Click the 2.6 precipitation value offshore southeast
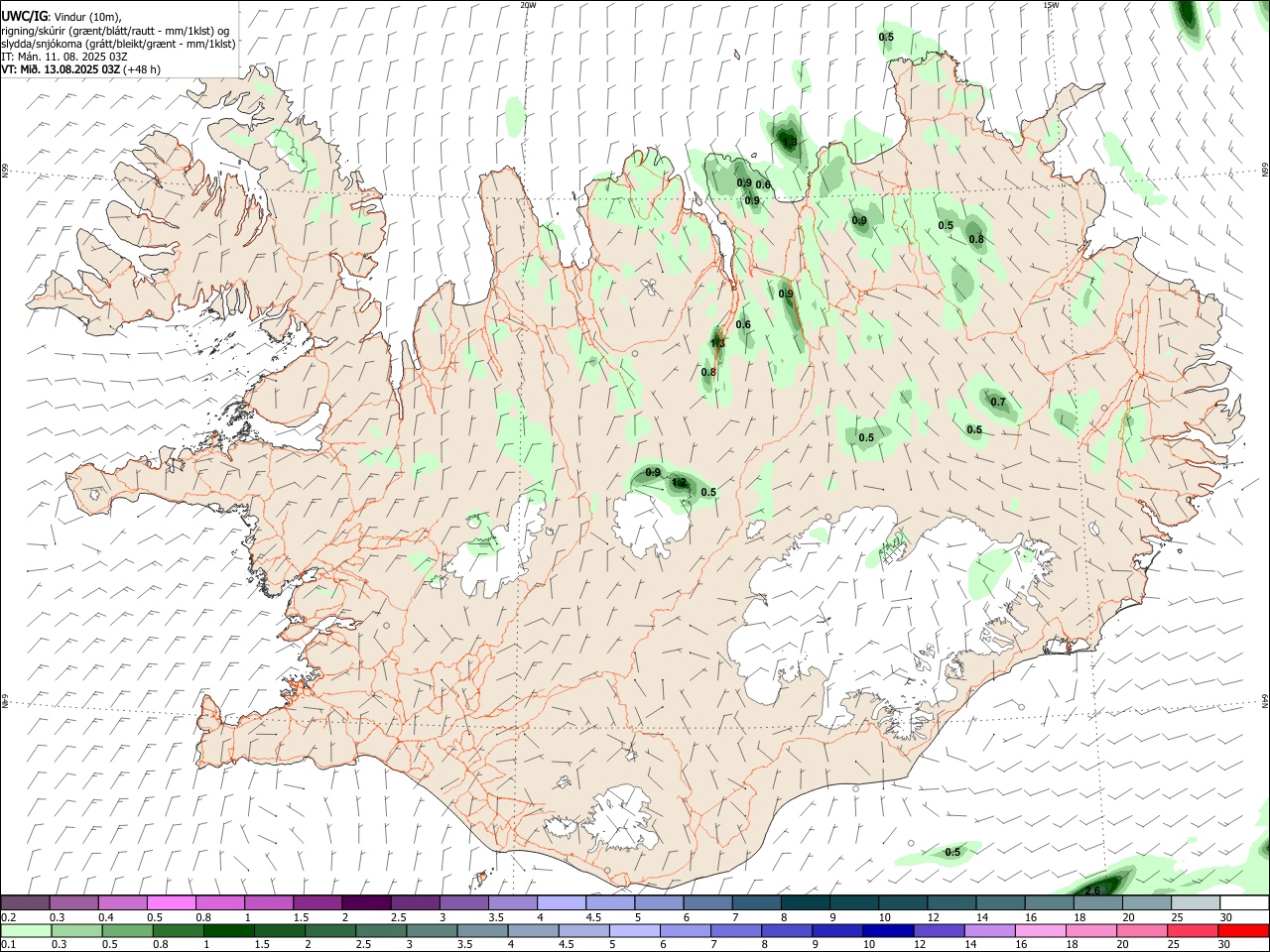The height and width of the screenshot is (952, 1270). 1092,892
